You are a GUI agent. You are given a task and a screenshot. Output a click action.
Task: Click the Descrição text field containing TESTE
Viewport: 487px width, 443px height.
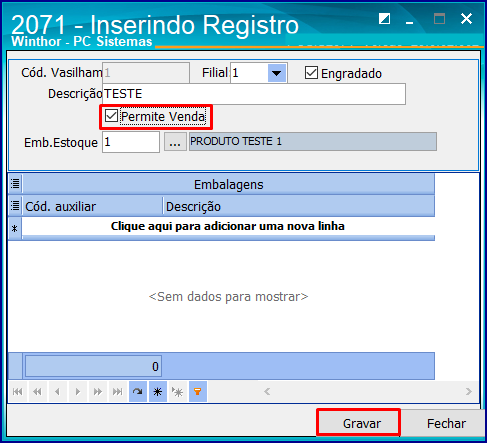coord(254,94)
